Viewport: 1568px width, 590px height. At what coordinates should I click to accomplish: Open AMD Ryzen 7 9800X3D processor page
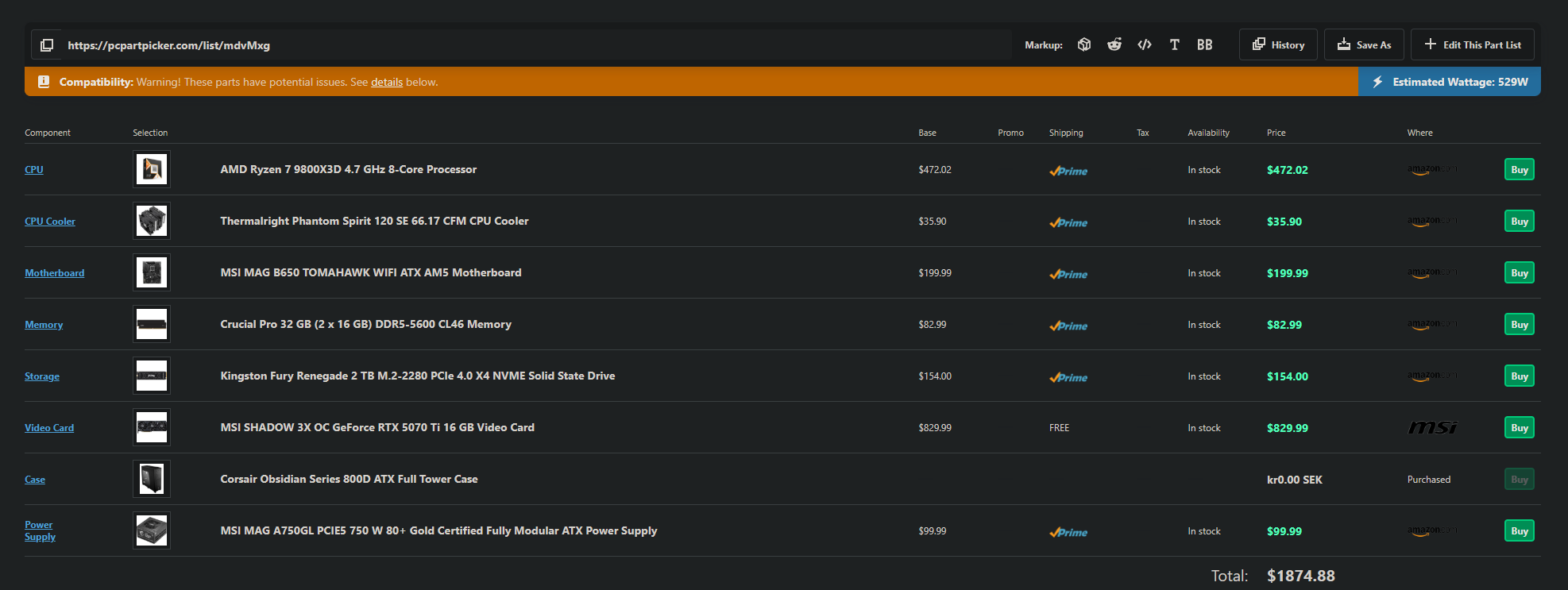[349, 169]
